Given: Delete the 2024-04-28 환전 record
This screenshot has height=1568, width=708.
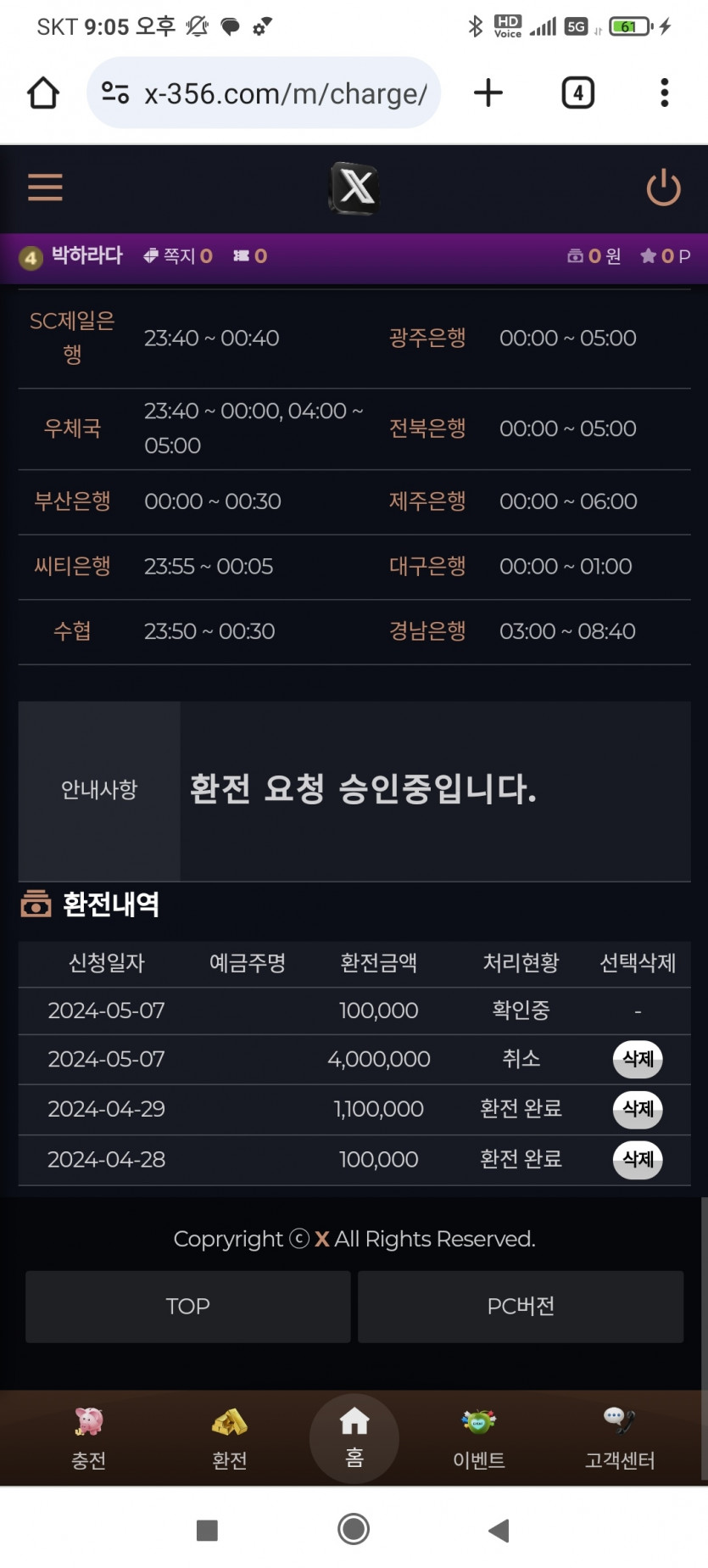Looking at the screenshot, I should (638, 1159).
